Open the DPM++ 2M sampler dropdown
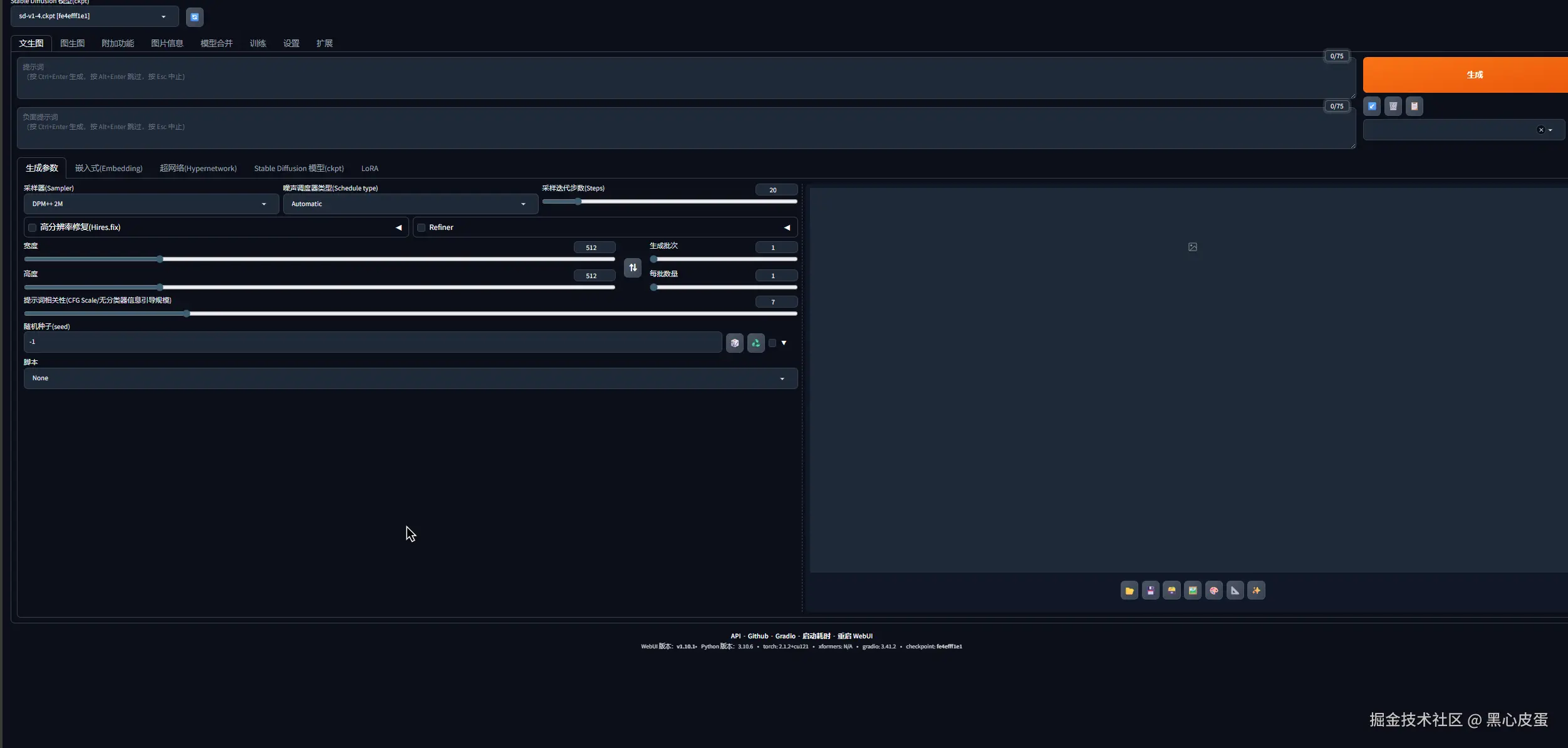Viewport: 1568px width, 748px height. tap(150, 204)
